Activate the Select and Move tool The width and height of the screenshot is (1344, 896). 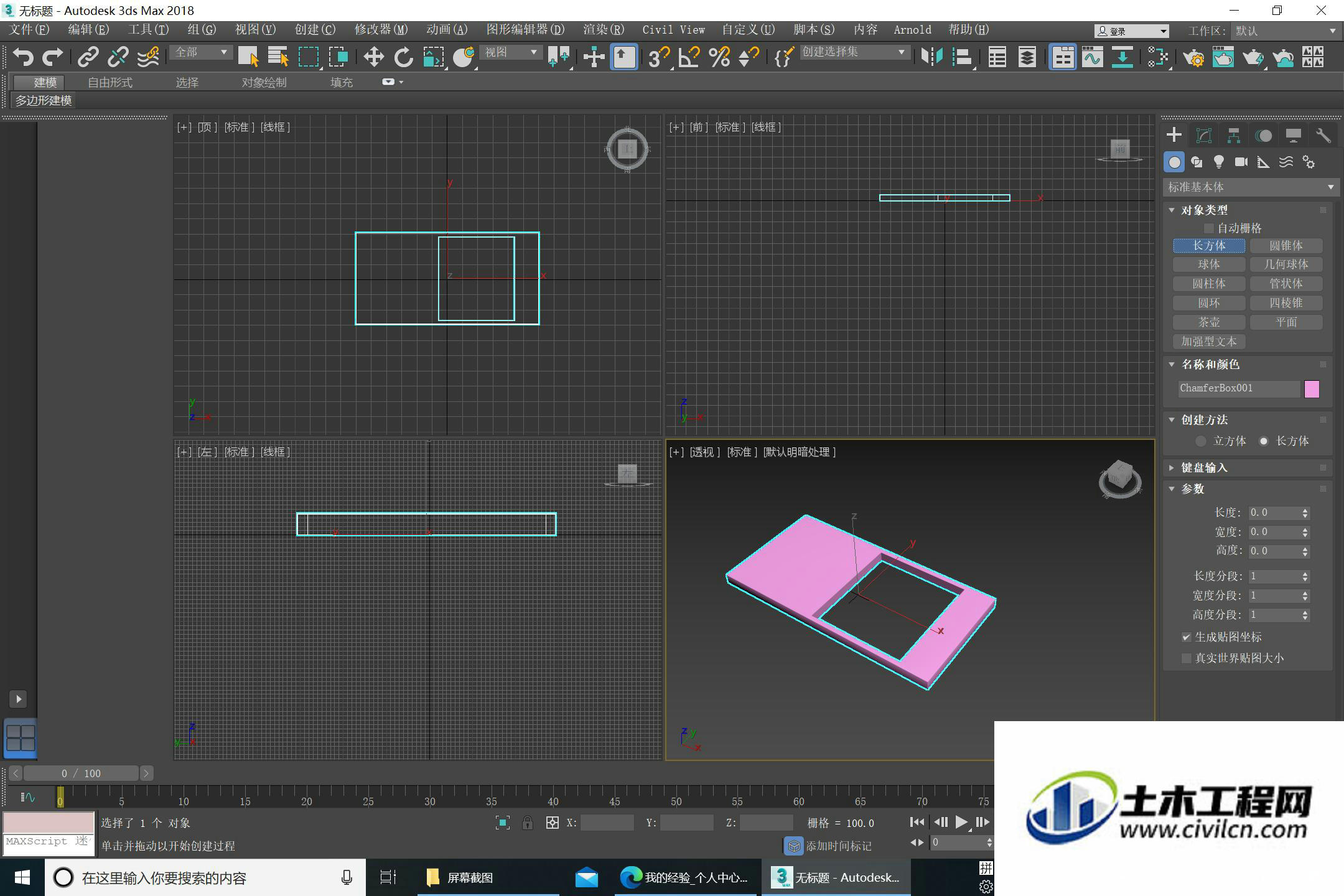[373, 57]
